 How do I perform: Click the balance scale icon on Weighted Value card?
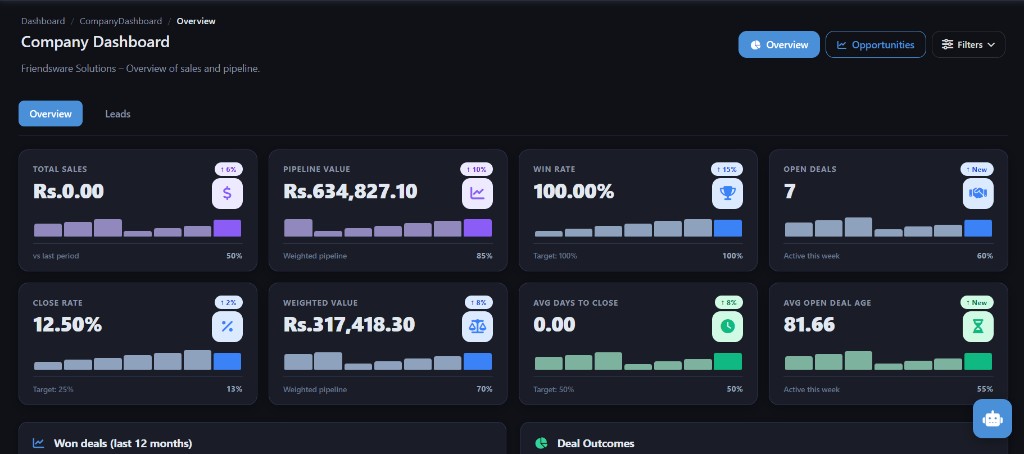click(477, 327)
